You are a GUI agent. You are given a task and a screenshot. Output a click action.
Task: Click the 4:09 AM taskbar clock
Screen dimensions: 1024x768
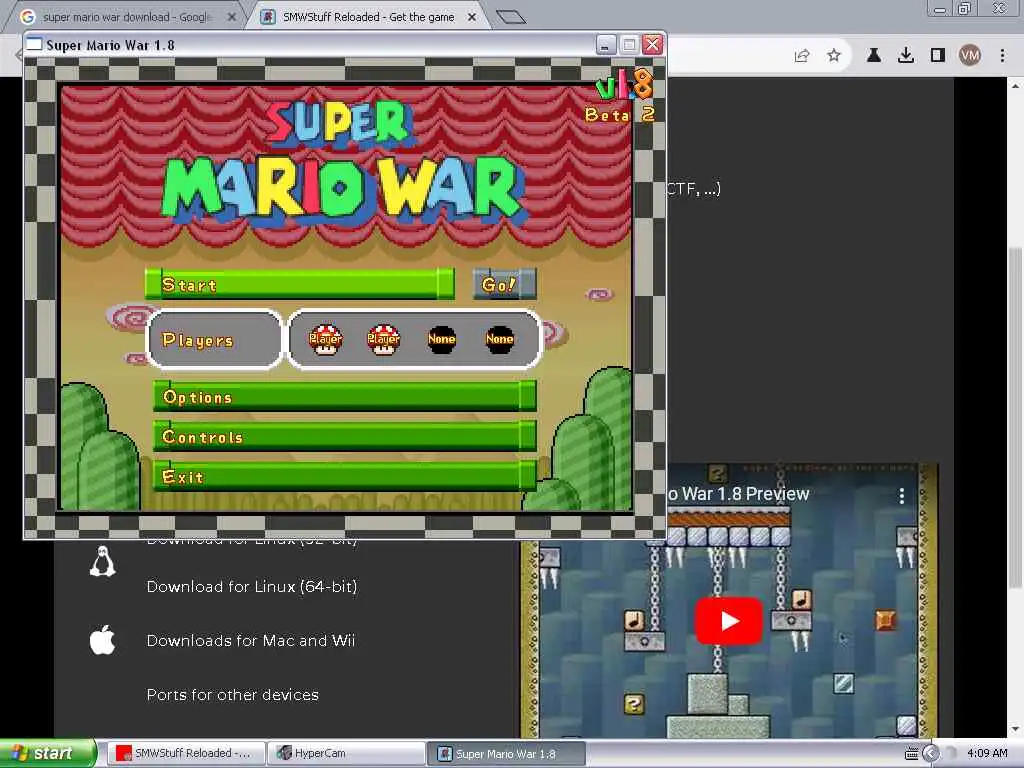tap(987, 753)
